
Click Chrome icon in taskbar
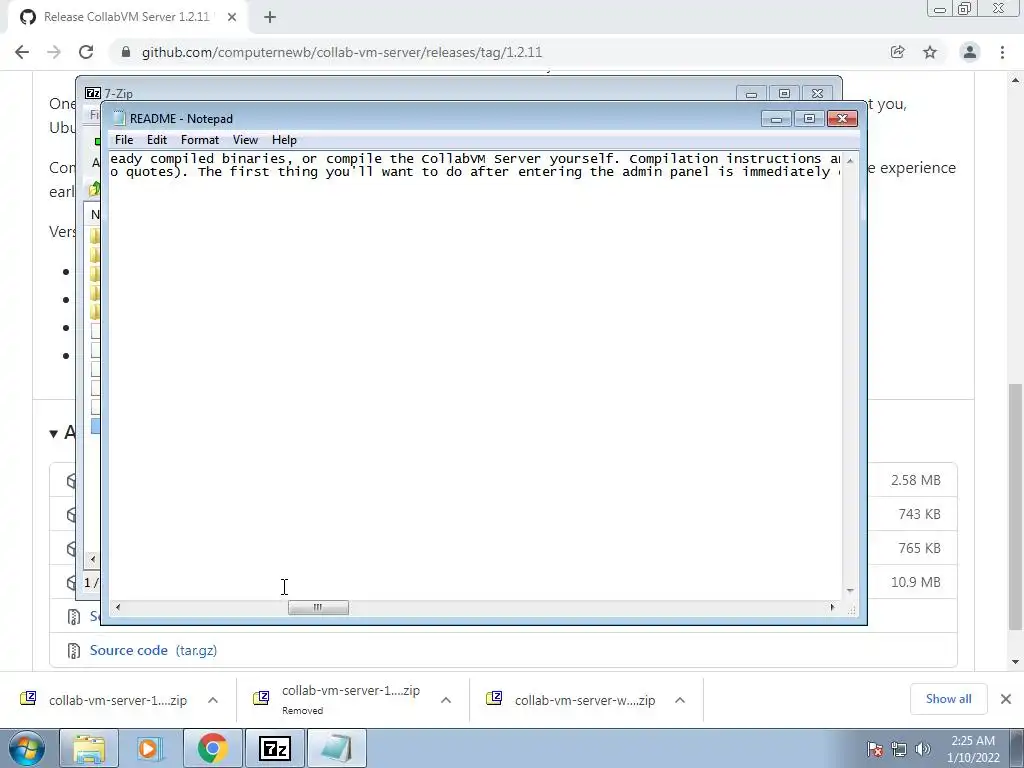(x=212, y=748)
